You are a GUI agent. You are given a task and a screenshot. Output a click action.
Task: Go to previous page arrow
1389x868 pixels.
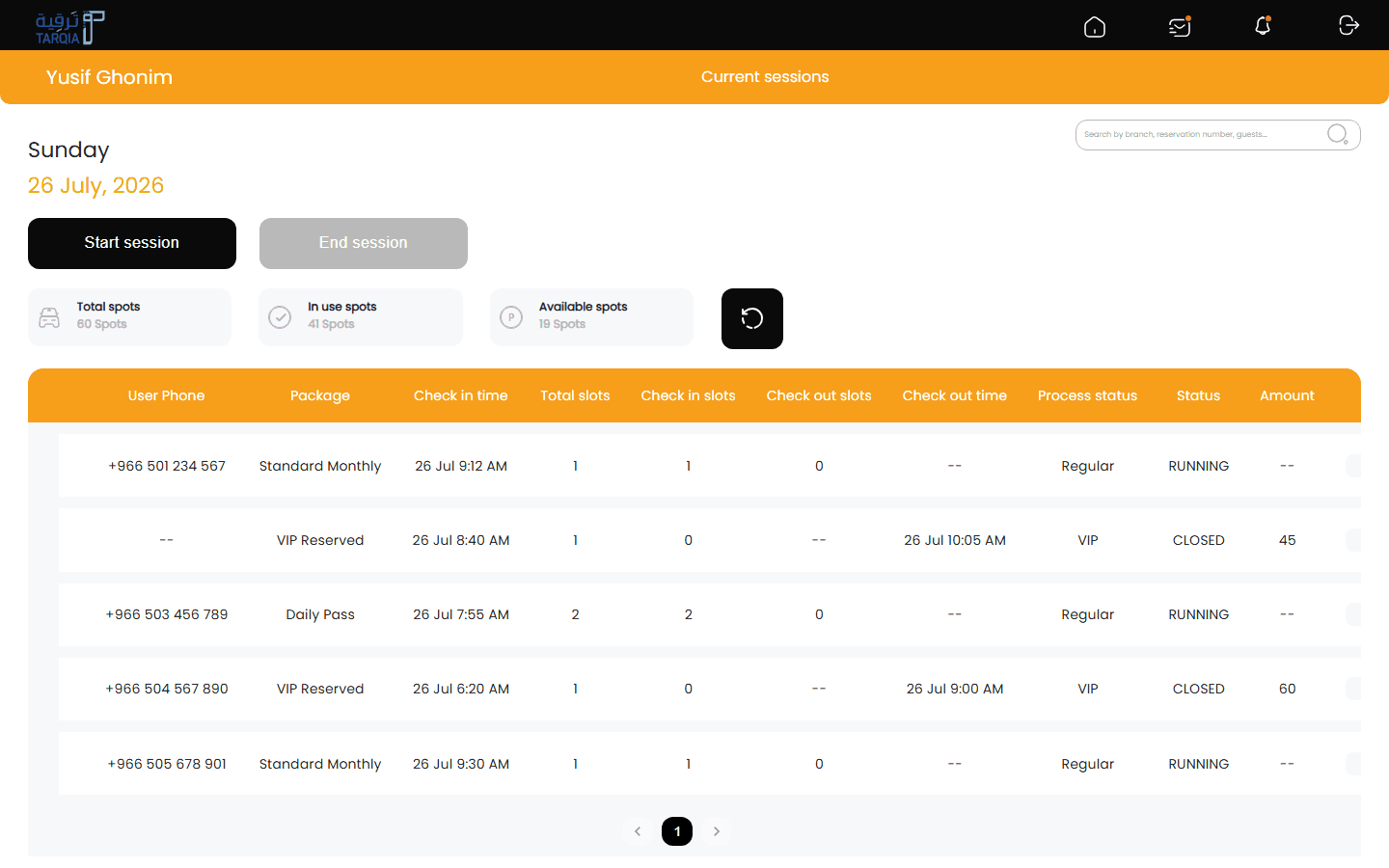[638, 831]
